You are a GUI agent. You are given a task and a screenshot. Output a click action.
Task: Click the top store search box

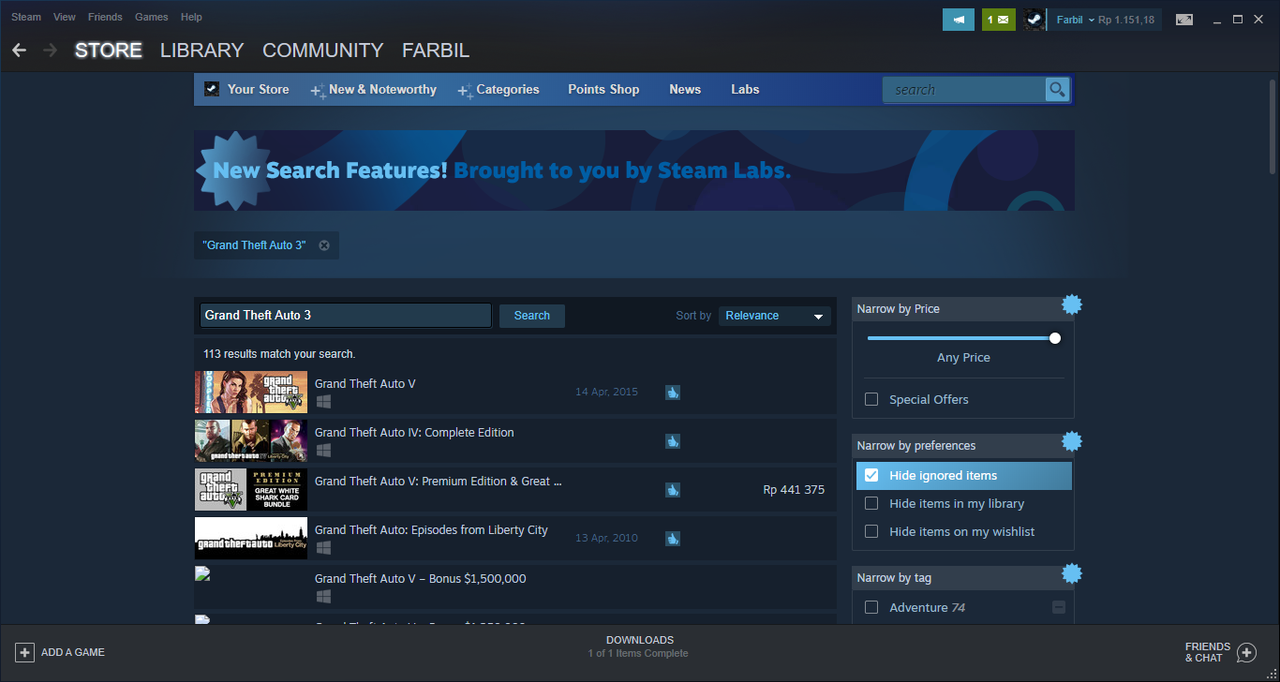[964, 90]
